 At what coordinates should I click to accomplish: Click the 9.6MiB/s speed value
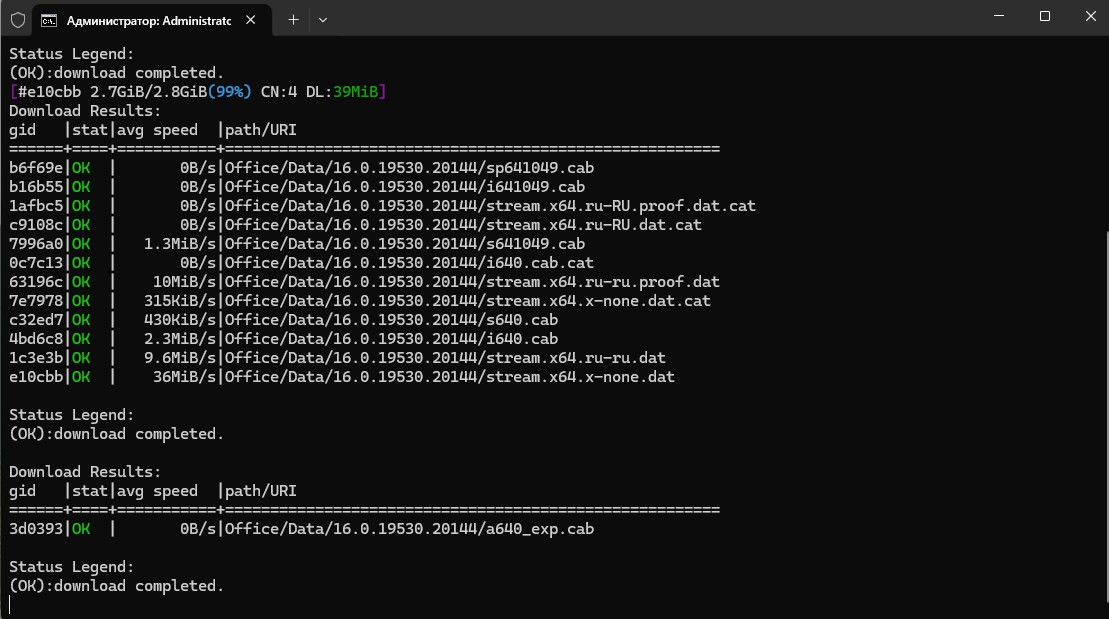point(180,358)
